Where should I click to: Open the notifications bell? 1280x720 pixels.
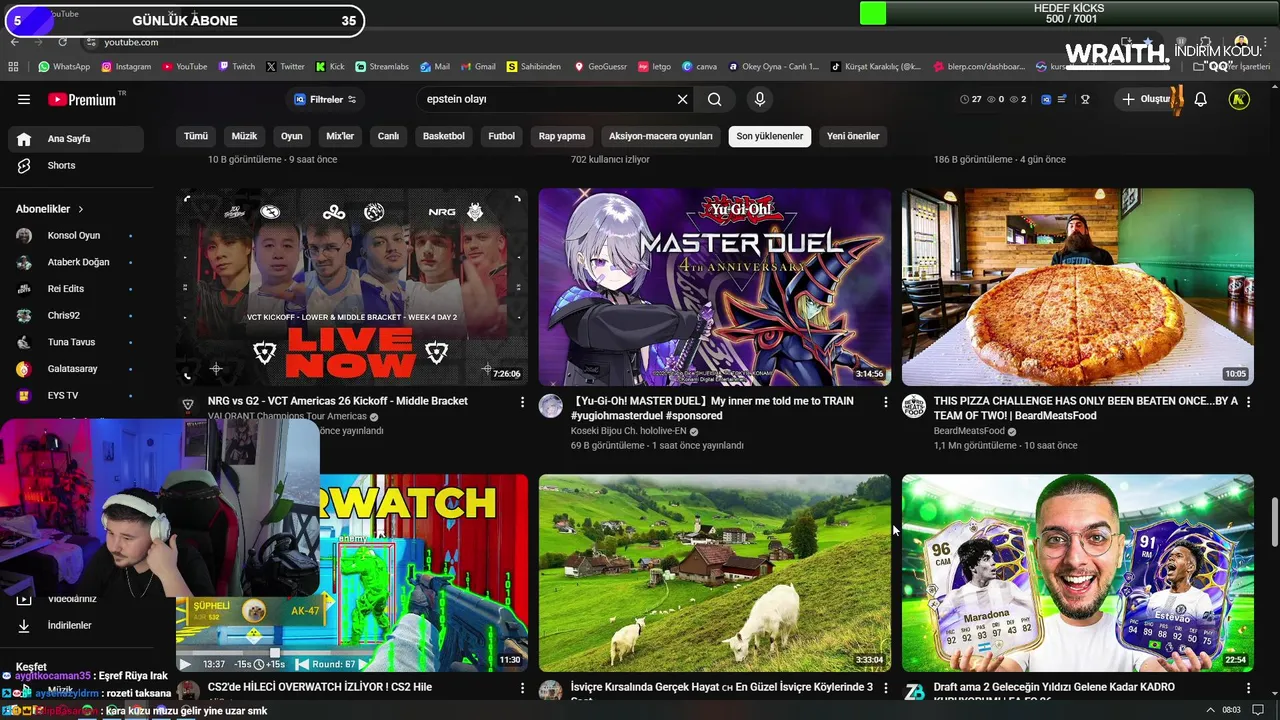[1201, 99]
